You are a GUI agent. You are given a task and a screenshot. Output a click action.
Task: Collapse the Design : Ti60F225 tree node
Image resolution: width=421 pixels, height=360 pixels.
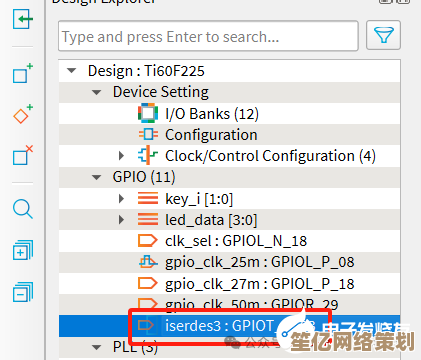click(x=71, y=71)
